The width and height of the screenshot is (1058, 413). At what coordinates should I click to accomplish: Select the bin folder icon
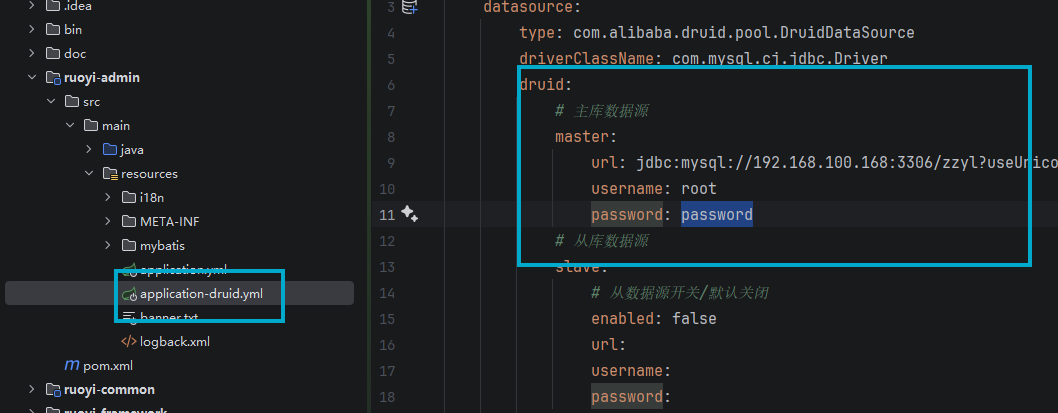pyautogui.click(x=53, y=30)
